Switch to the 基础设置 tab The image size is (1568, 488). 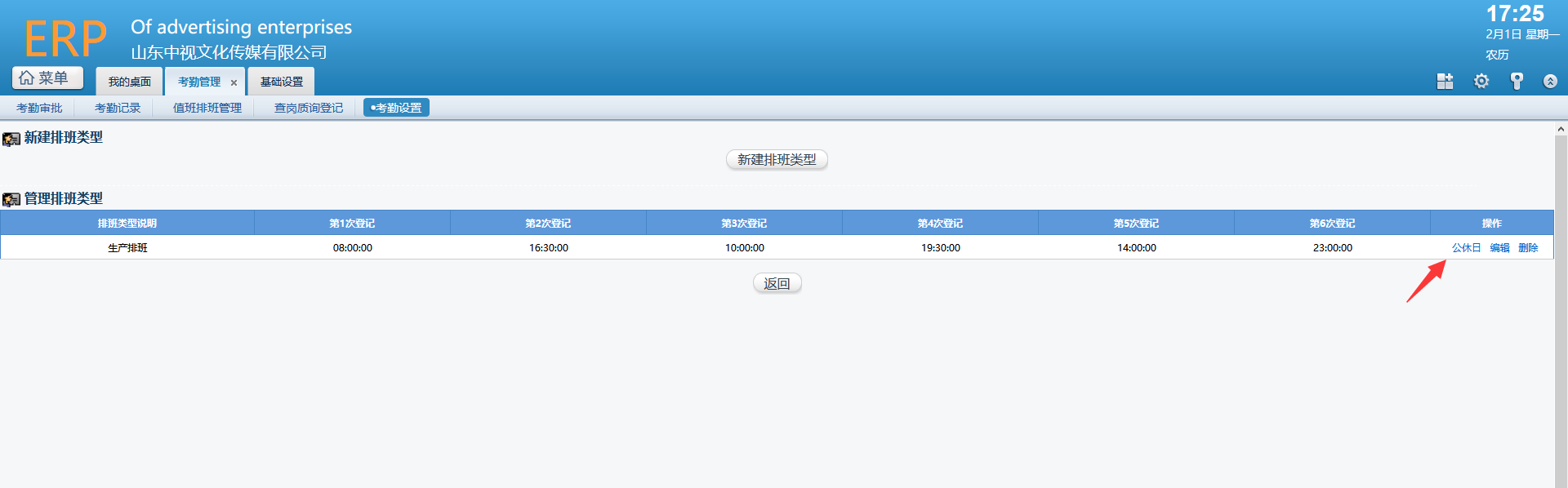click(x=281, y=82)
